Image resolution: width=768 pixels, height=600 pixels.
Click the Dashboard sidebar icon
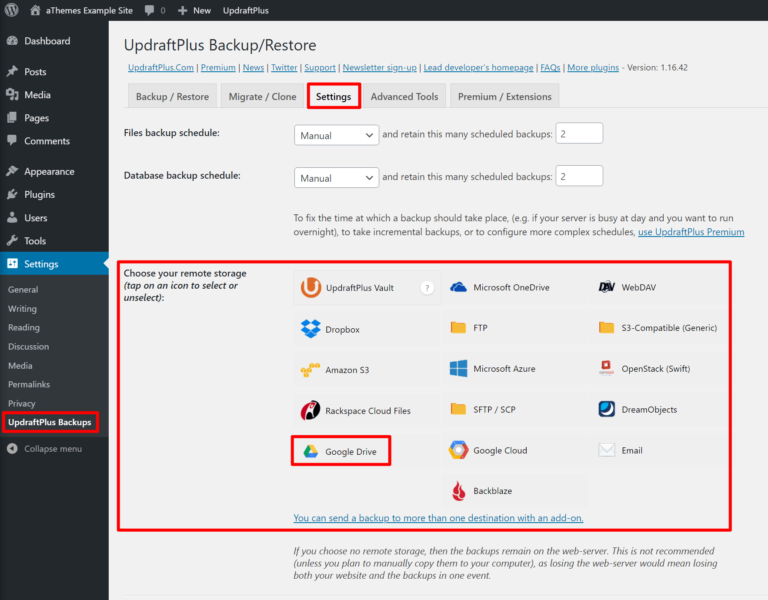(12, 41)
